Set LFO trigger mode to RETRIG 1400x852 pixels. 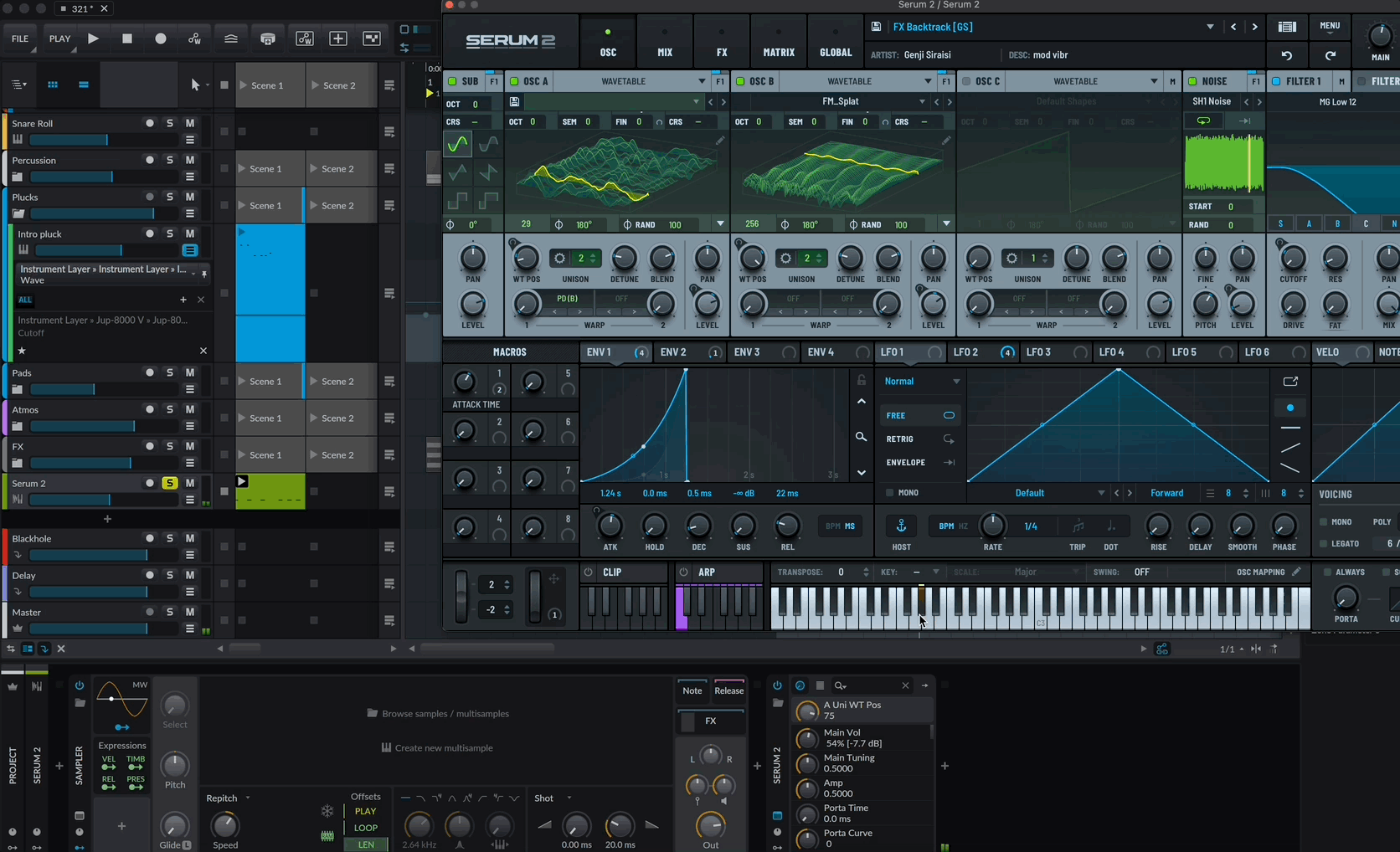pos(920,439)
